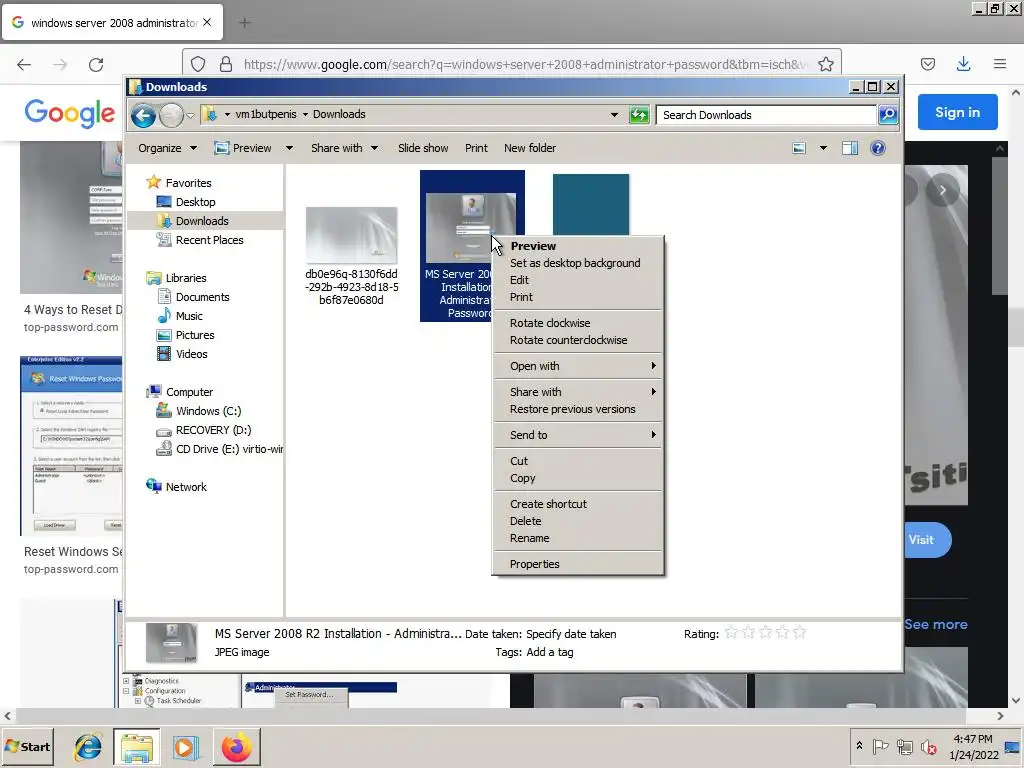Click See more link in Google panel
1024x768 pixels.
(x=936, y=624)
